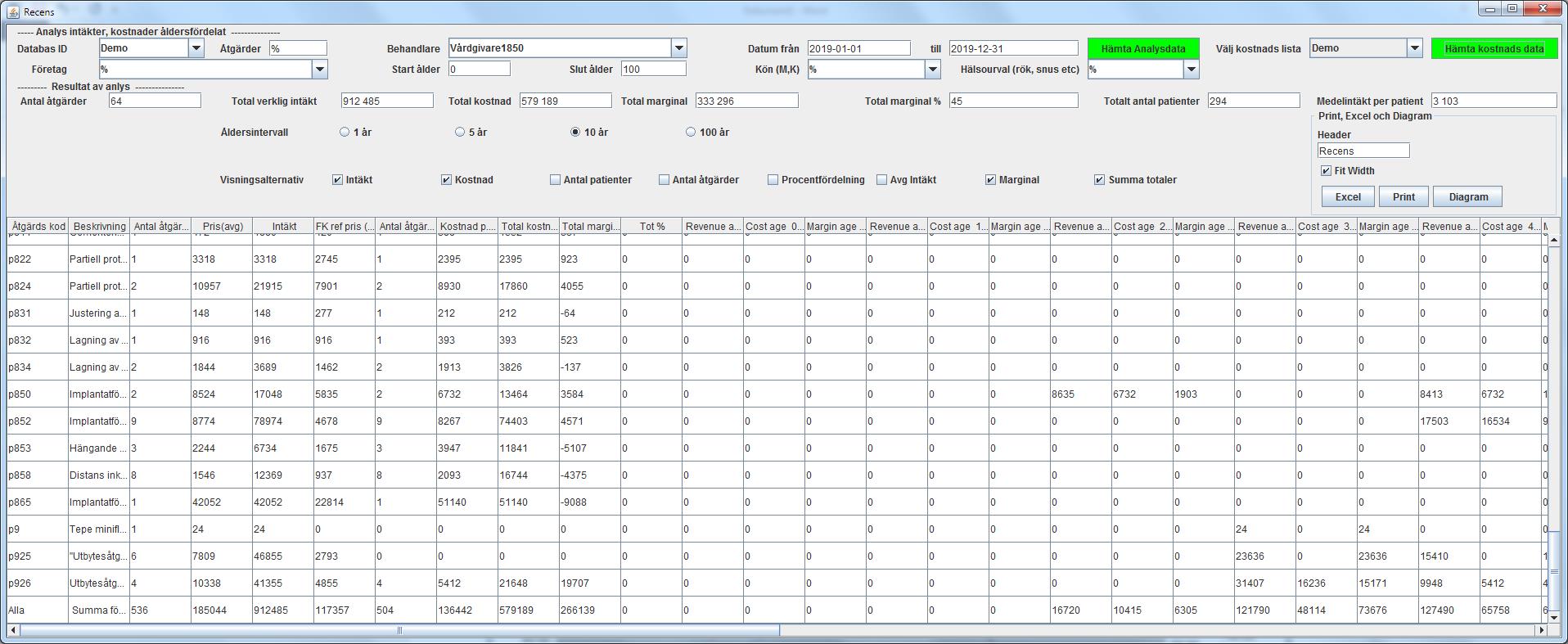Select the 5 år age interval
The height and width of the screenshot is (644, 1568).
[x=460, y=132]
